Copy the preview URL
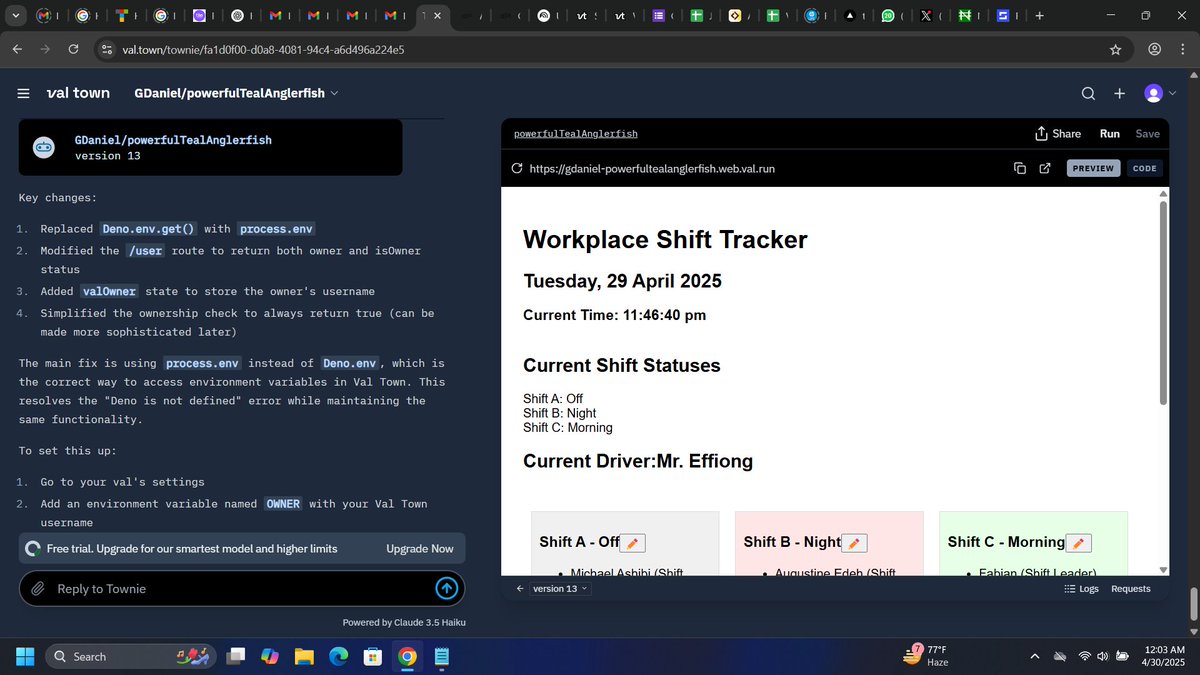The height and width of the screenshot is (675, 1200). [x=1020, y=168]
